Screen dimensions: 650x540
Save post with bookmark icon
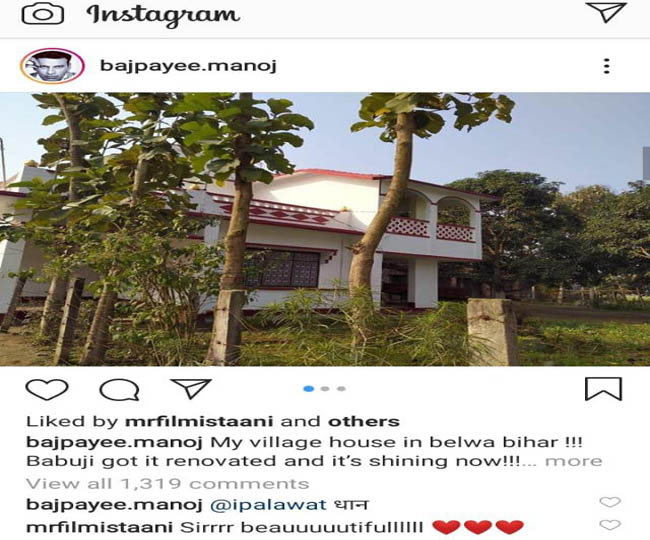(x=603, y=389)
